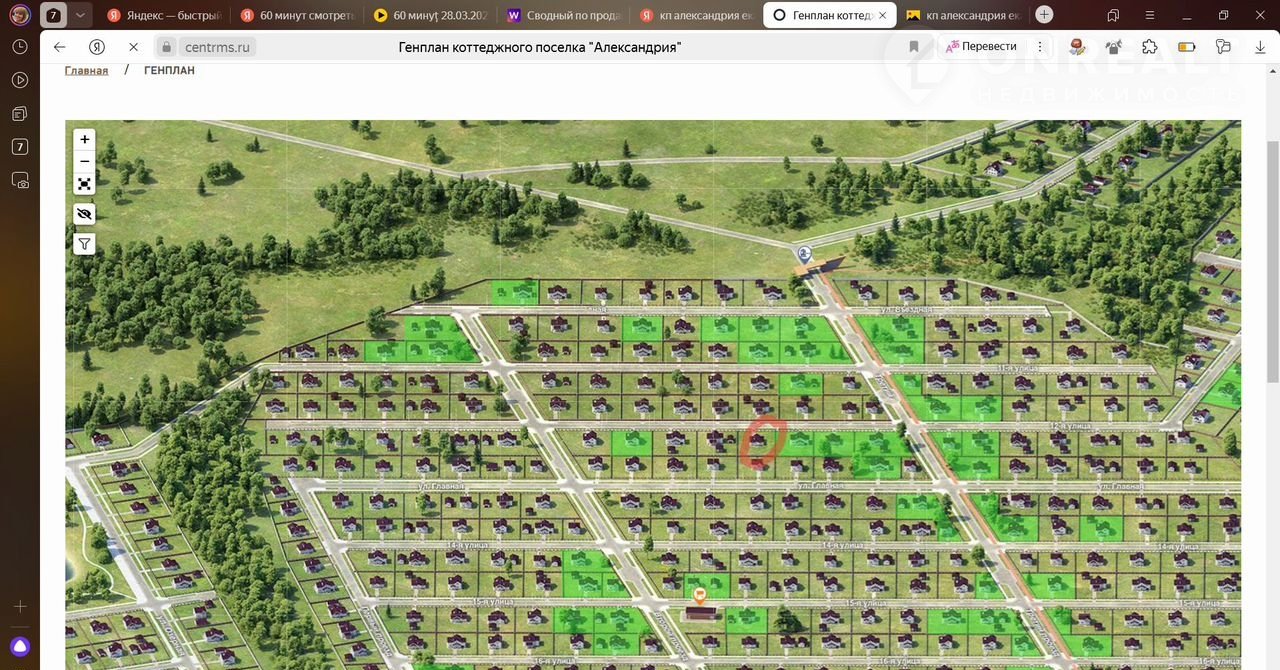Click the centrms.ru address field
This screenshot has width=1280, height=670.
218,47
